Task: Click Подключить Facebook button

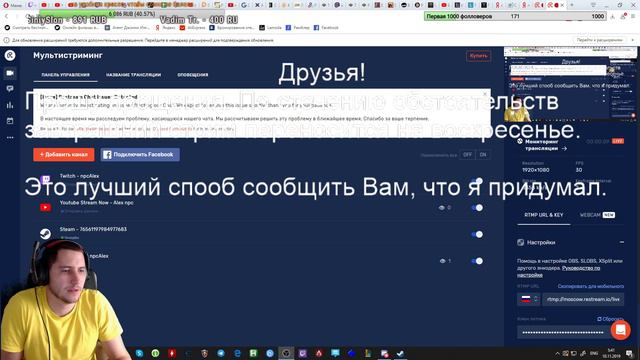Action: [140, 155]
